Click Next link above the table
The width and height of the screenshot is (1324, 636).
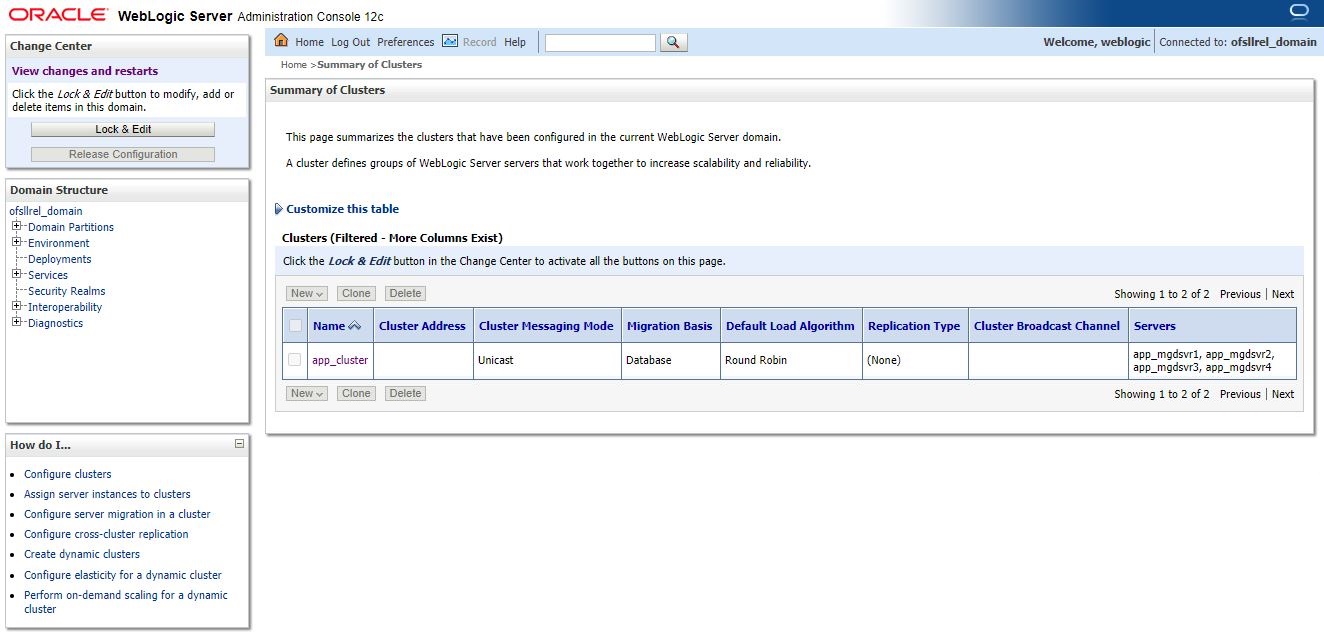tap(1283, 294)
